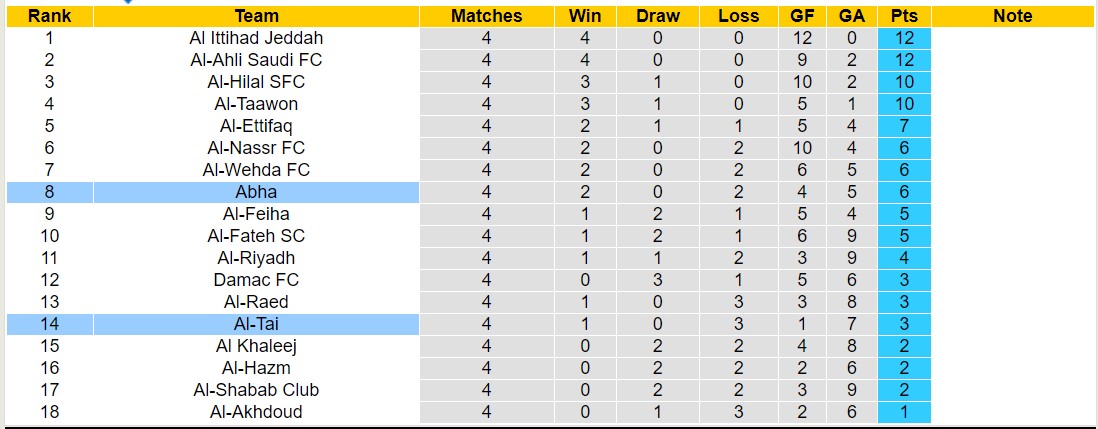Viewport: 1098px width, 429px height.
Task: Select Al-Hilal SFC in the table
Action: [x=256, y=82]
